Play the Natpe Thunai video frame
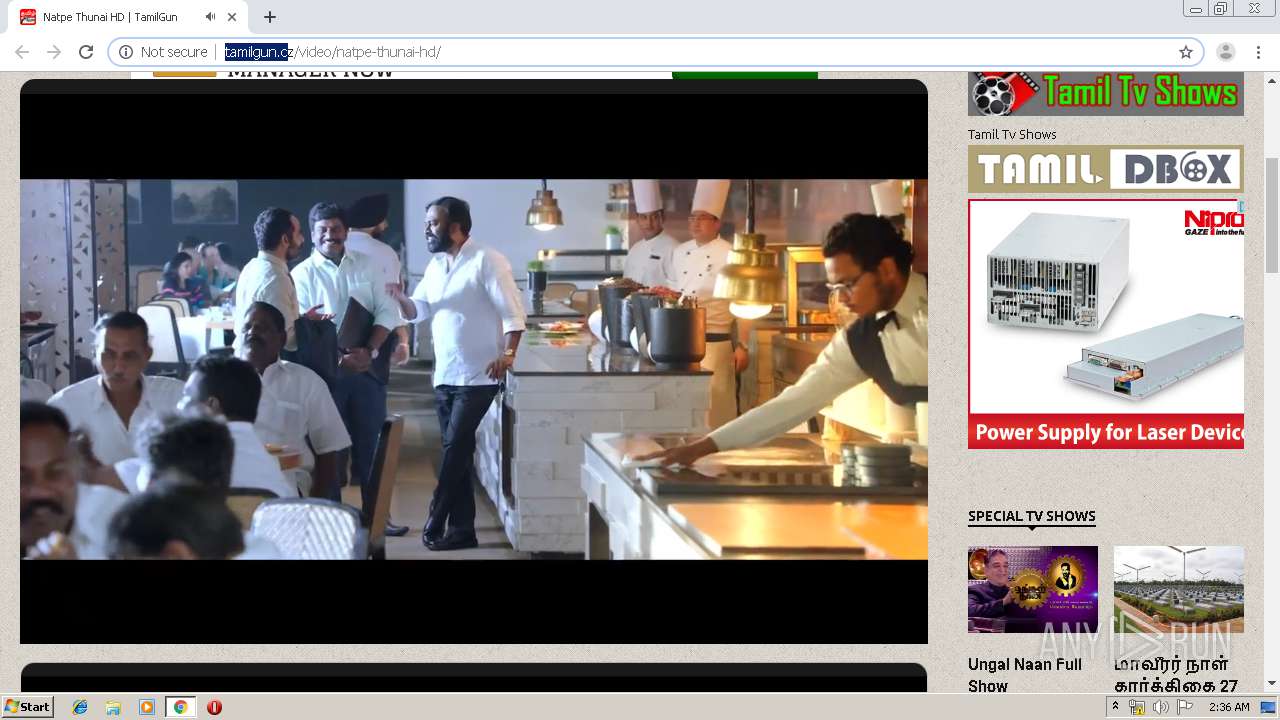The width and height of the screenshot is (1280, 720). click(474, 369)
